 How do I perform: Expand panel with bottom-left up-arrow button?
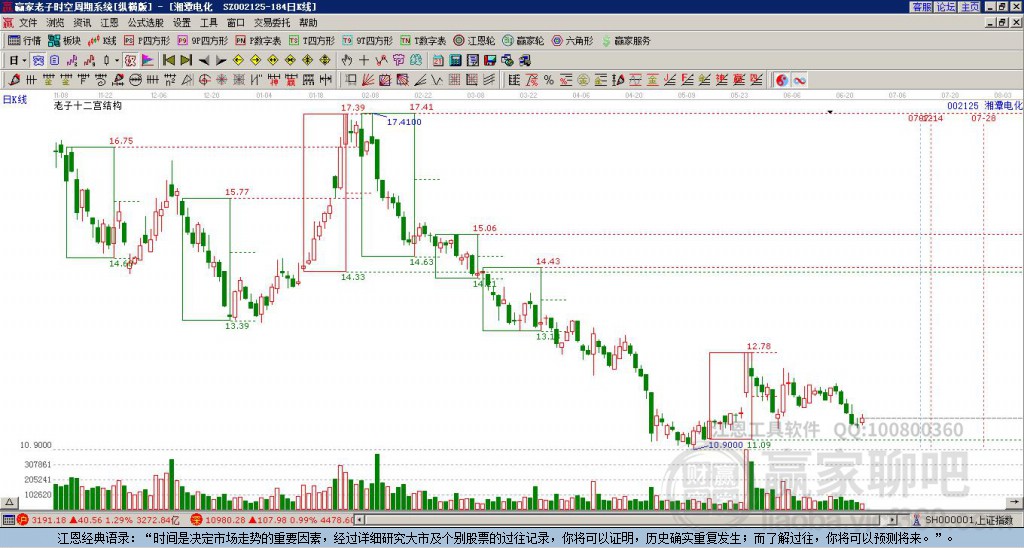[x=9, y=502]
